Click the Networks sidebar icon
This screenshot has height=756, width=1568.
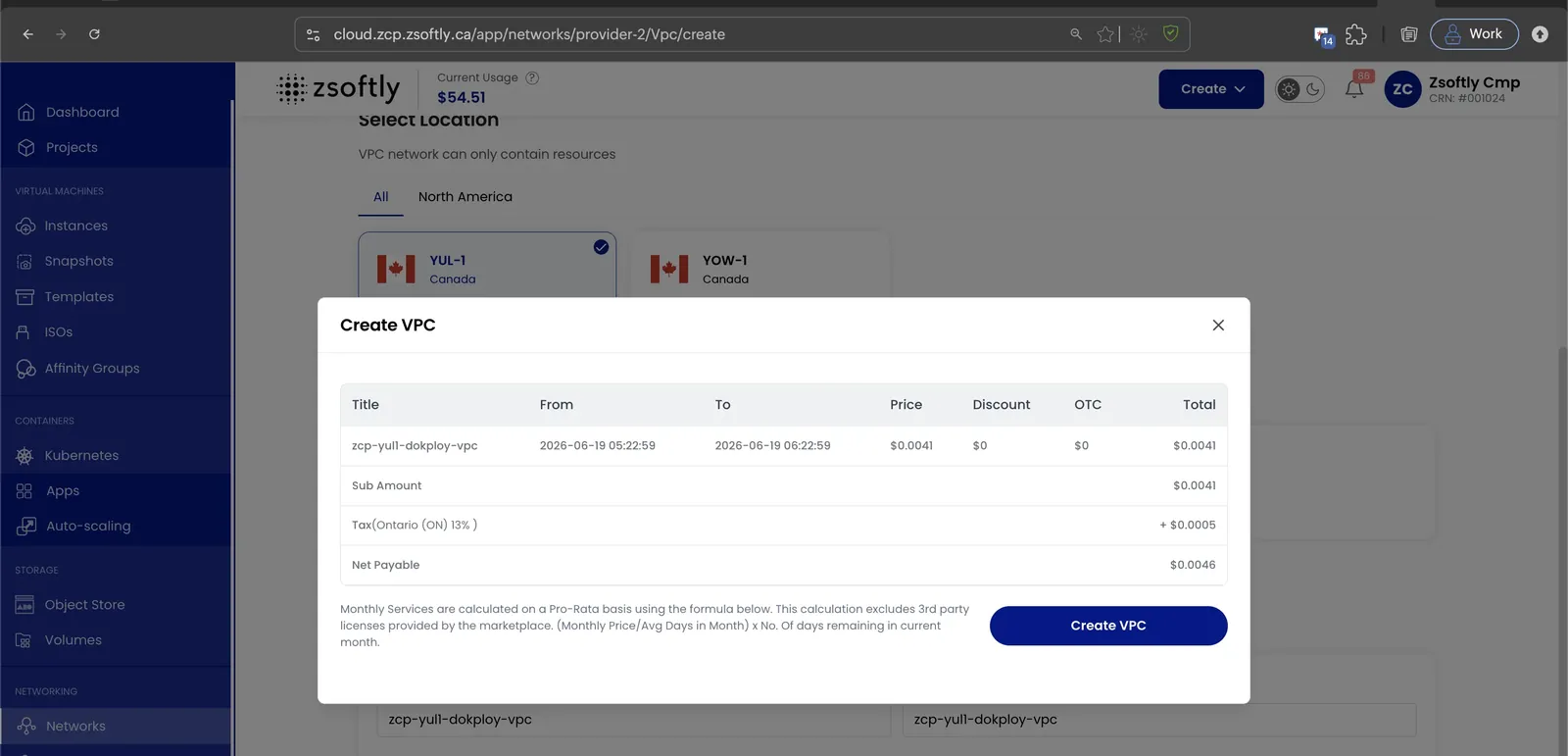(26, 727)
